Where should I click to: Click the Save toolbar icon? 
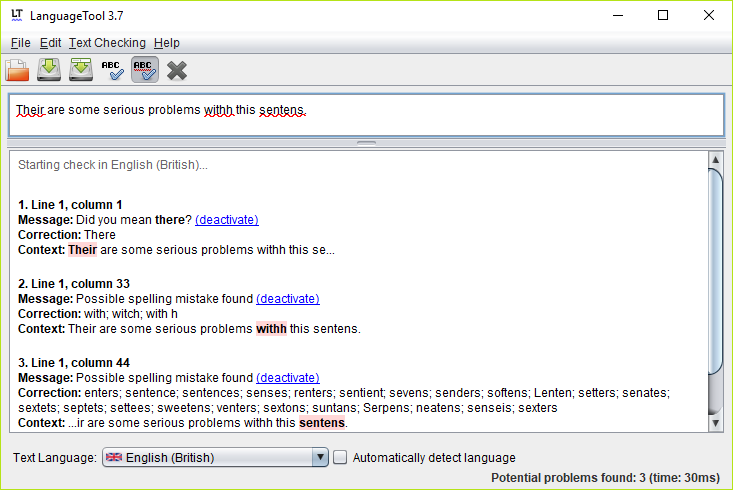pyautogui.click(x=50, y=70)
